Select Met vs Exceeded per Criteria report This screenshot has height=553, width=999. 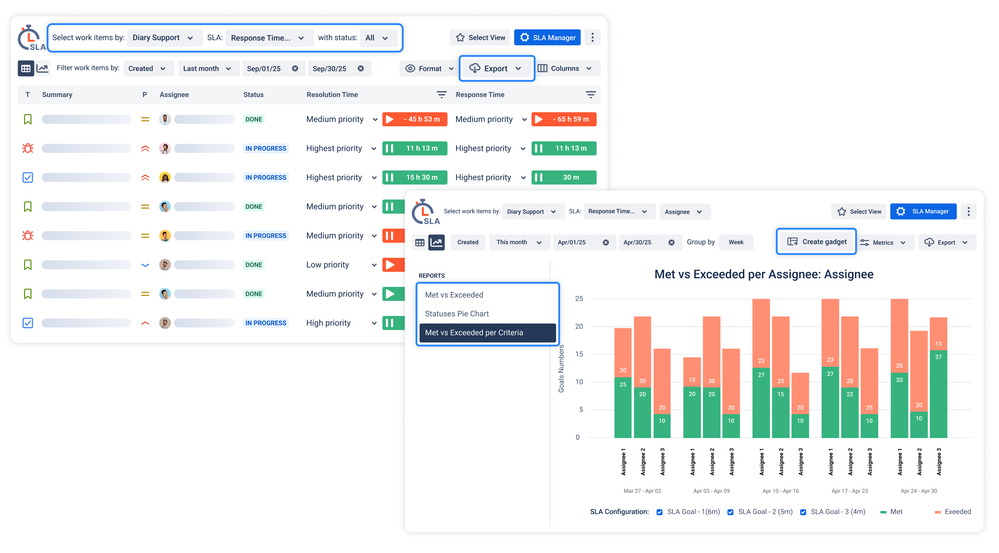point(487,333)
